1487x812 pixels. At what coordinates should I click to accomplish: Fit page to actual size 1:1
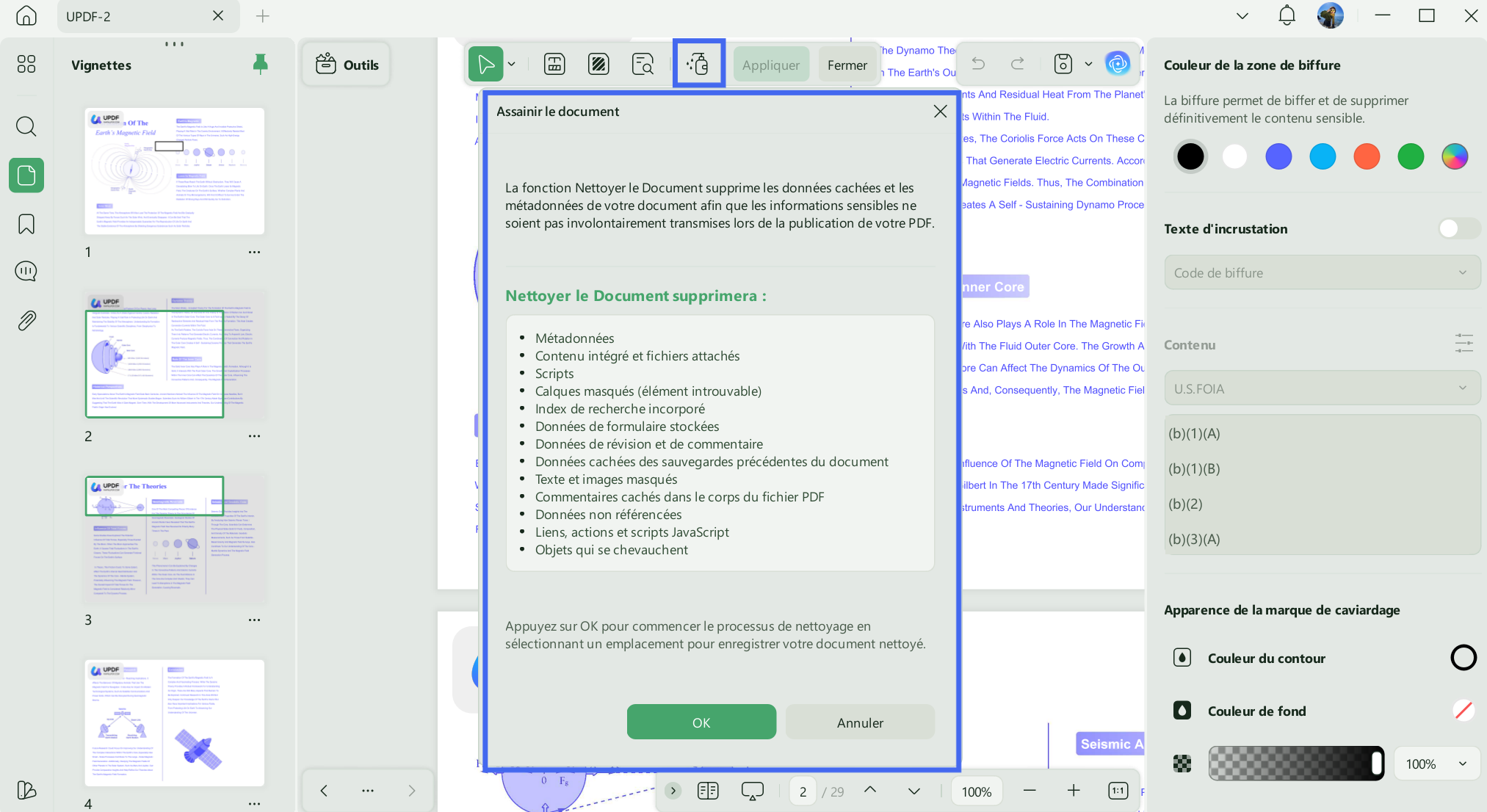[x=1118, y=791]
